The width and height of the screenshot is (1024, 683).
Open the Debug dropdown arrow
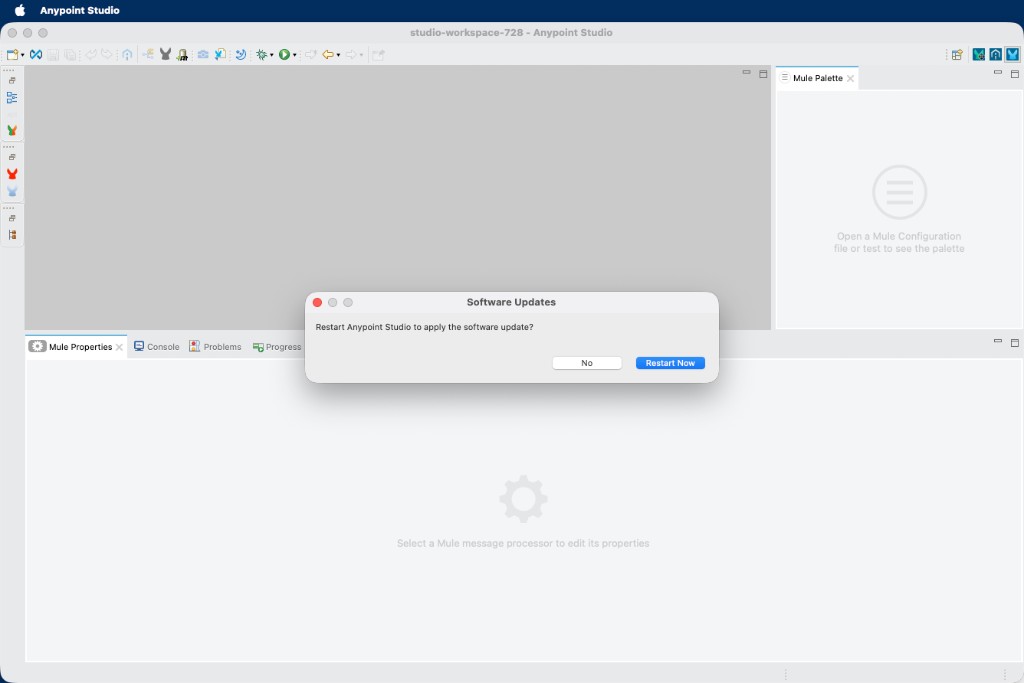click(272, 55)
